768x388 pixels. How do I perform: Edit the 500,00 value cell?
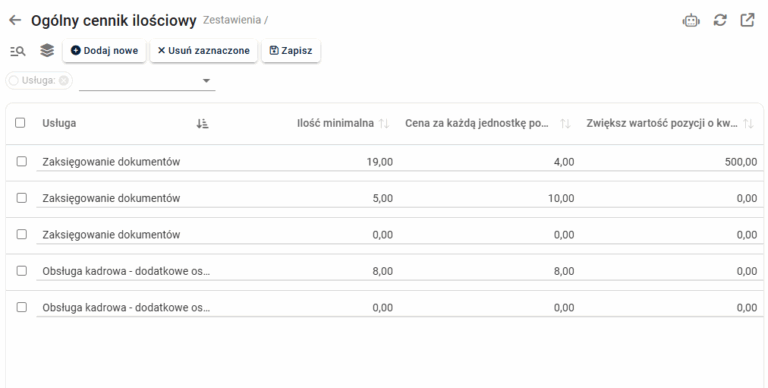pos(672,162)
